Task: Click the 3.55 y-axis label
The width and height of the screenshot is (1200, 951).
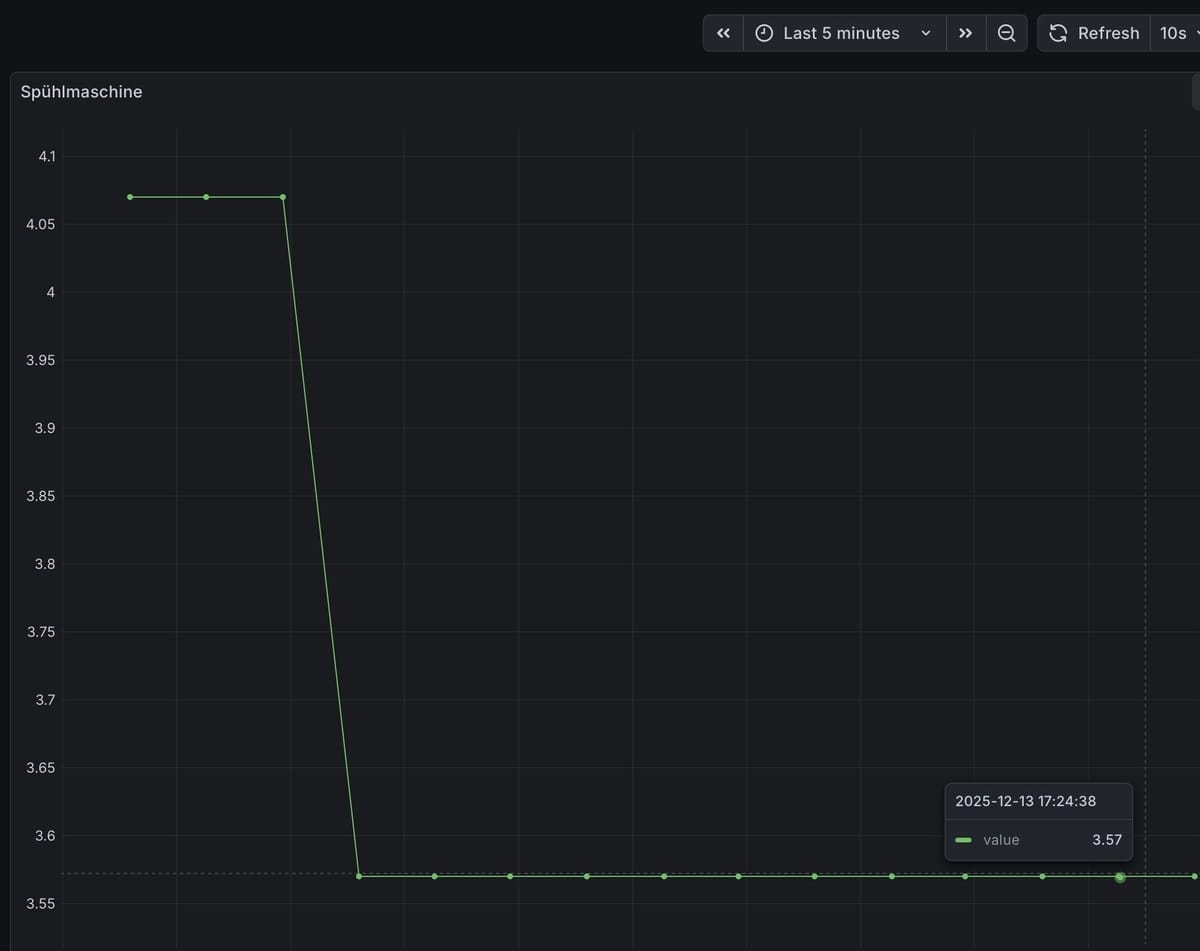Action: click(42, 904)
